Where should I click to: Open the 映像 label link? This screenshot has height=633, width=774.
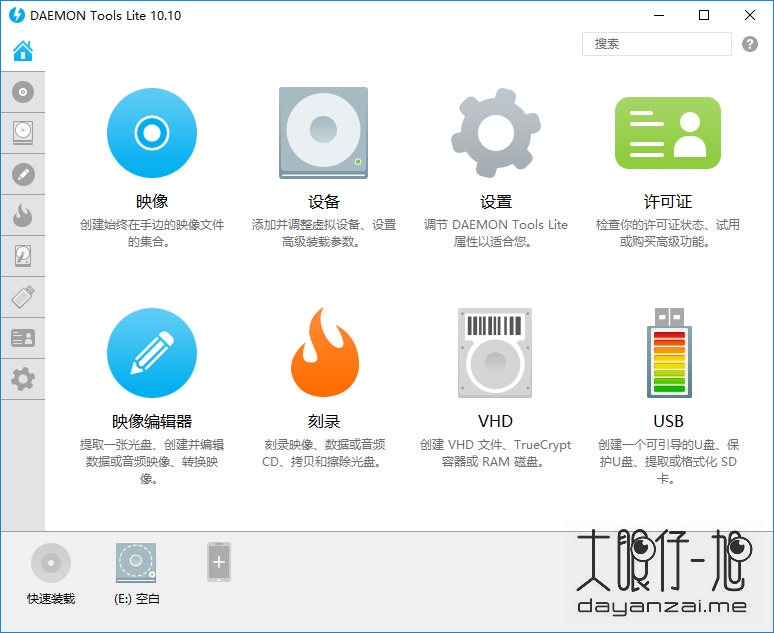click(152, 201)
